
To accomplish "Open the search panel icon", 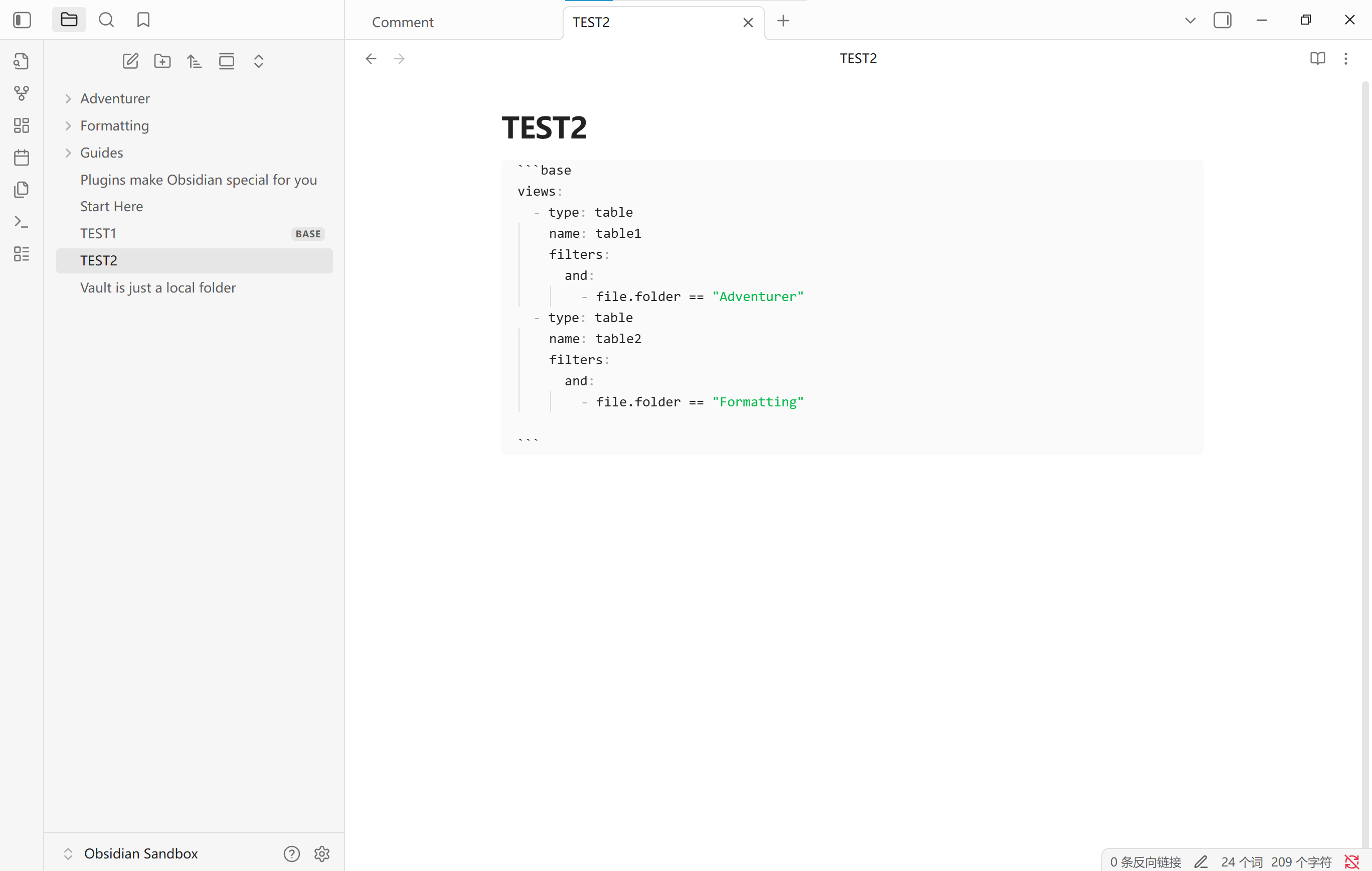I will 106,20.
